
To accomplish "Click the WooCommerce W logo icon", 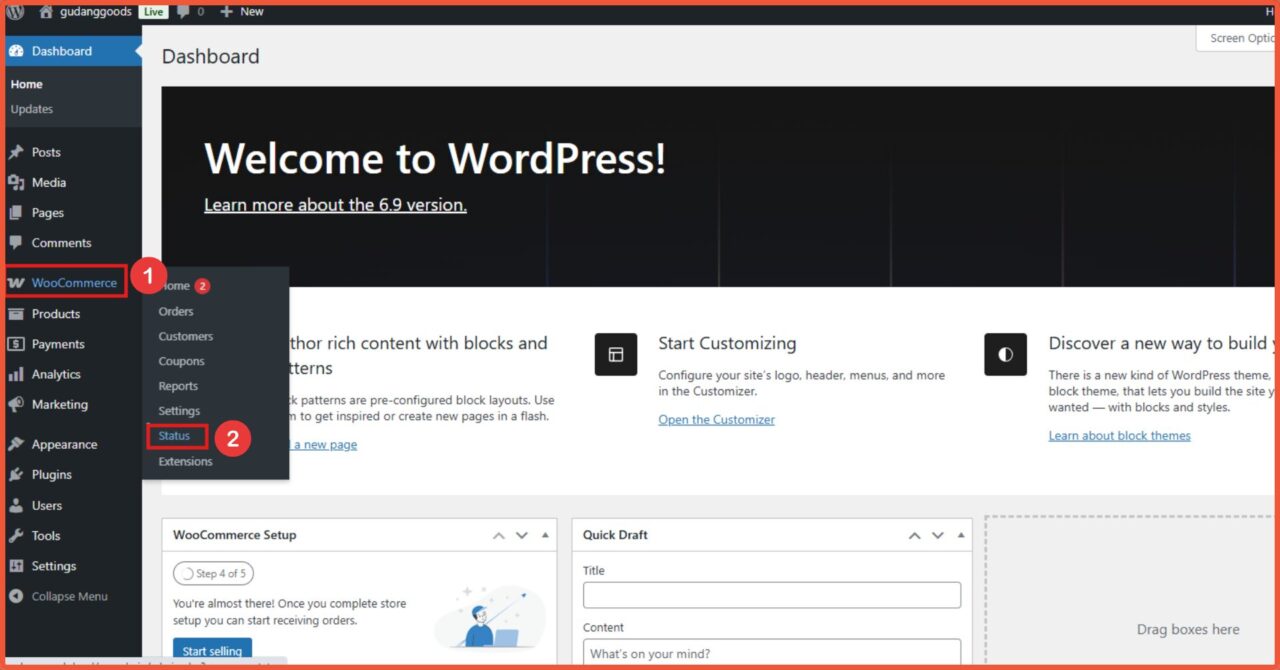I will click(16, 283).
